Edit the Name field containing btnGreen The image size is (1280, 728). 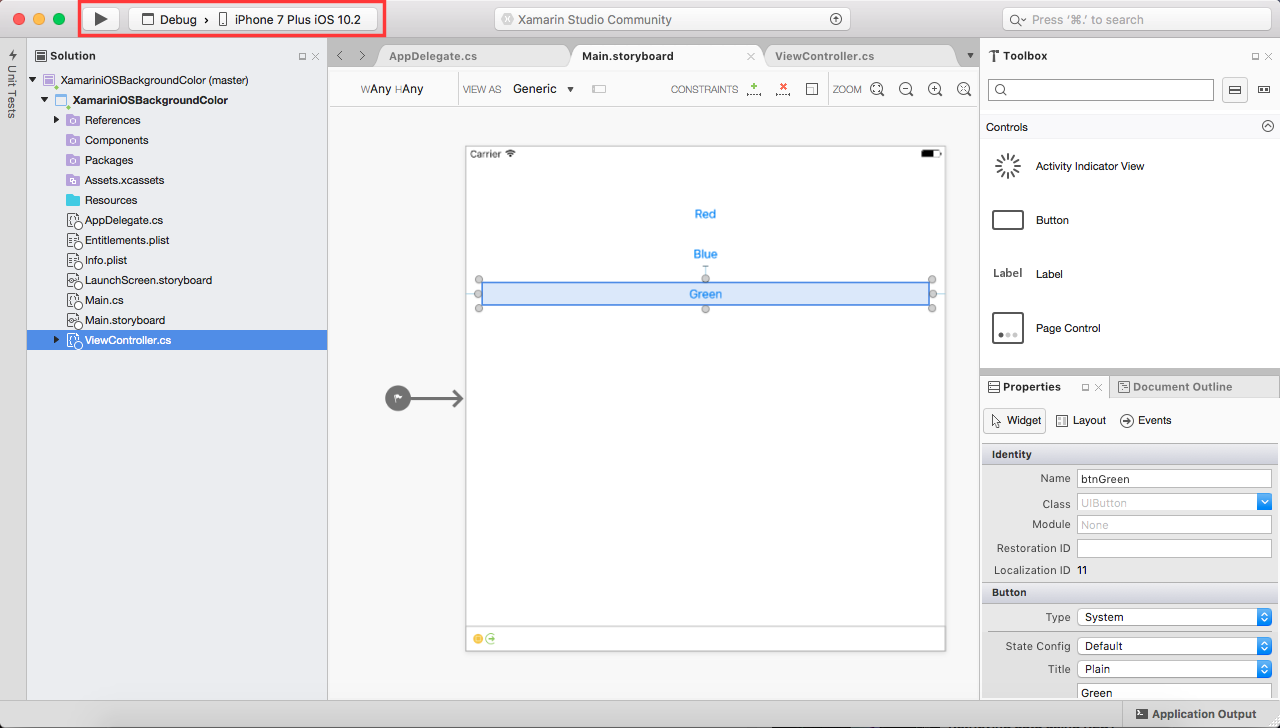coord(1173,478)
